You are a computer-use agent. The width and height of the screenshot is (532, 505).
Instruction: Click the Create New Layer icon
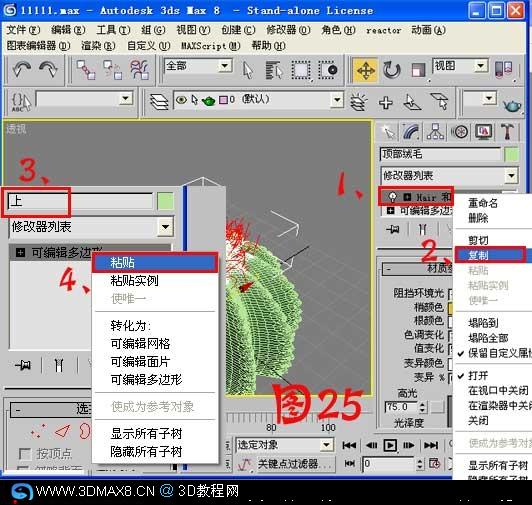[x=358, y=102]
